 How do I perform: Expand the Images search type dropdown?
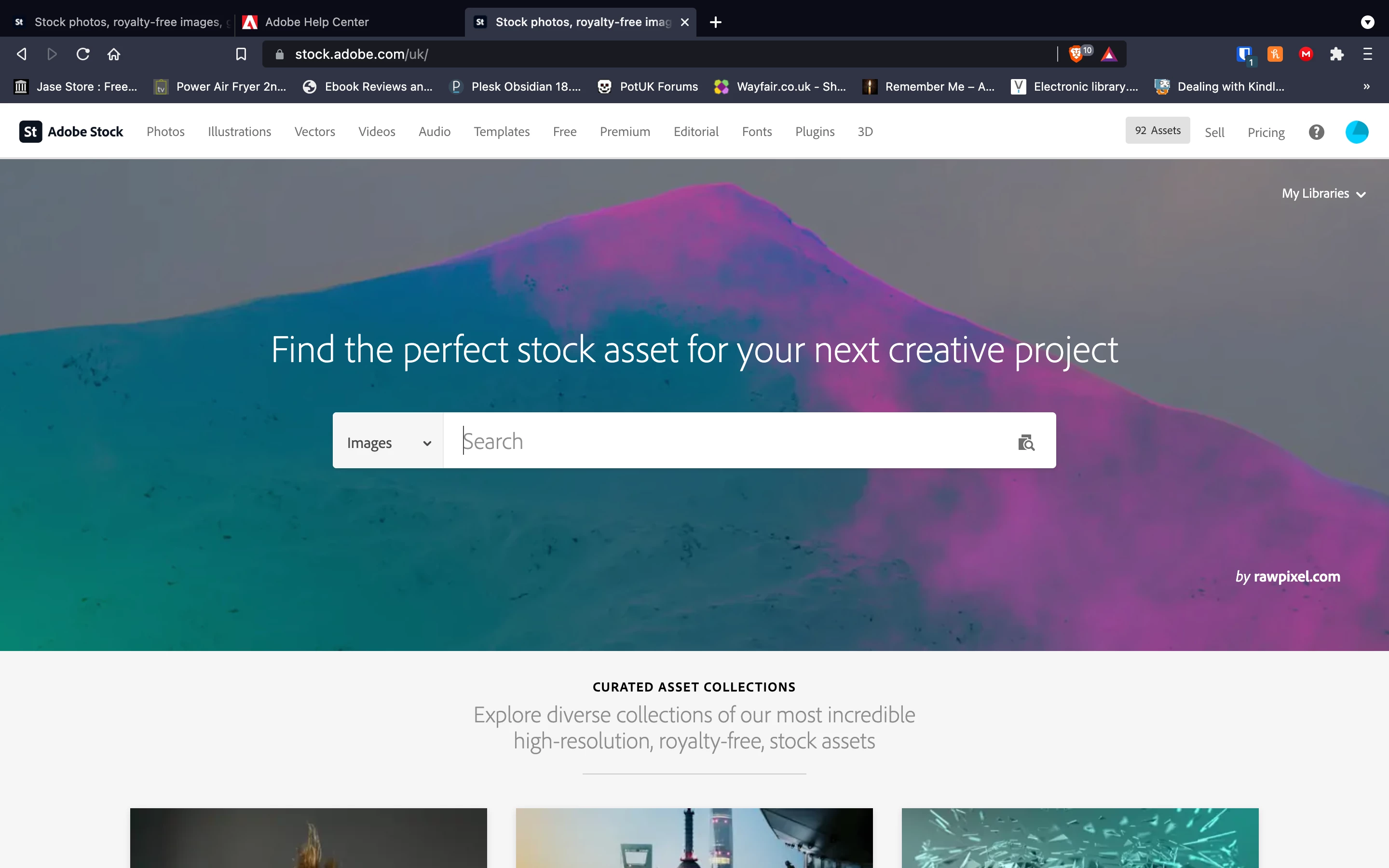[x=388, y=443]
